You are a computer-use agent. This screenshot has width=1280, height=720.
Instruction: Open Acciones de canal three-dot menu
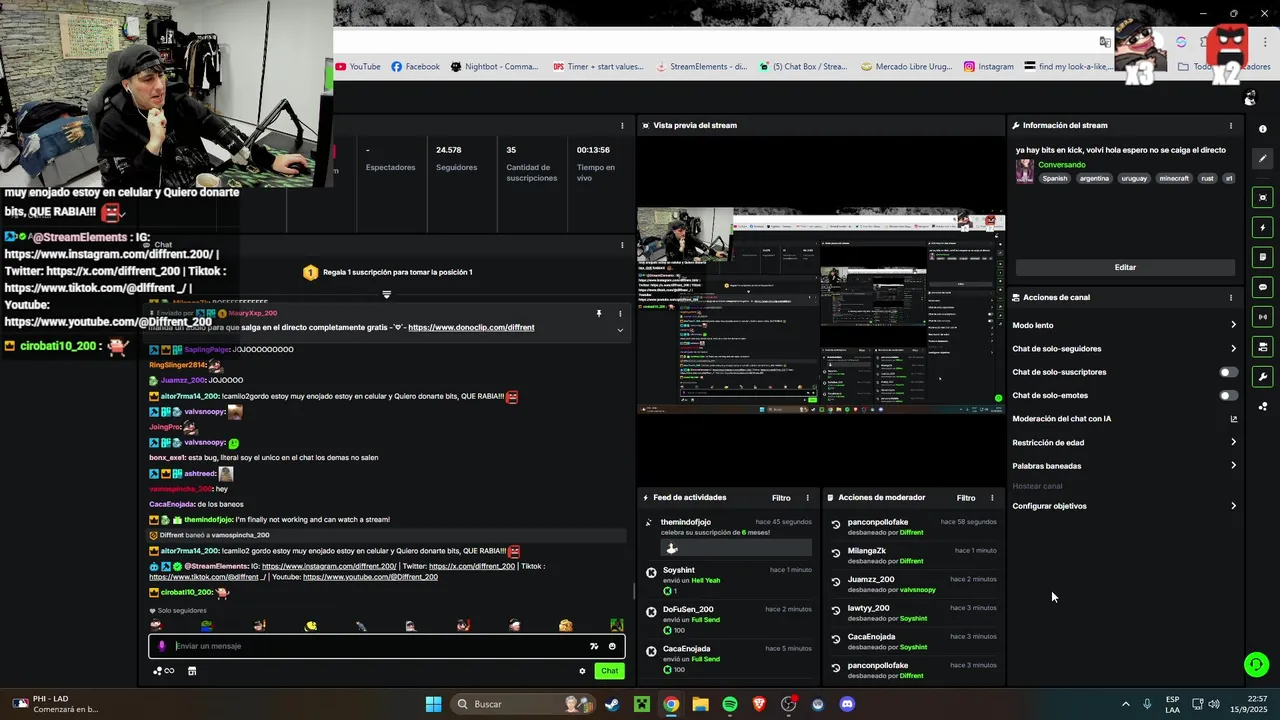coord(1231,297)
